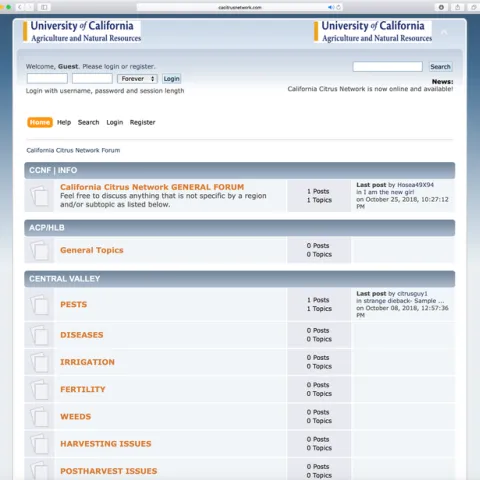Open the Search menu item
Image resolution: width=480 pixels, height=480 pixels.
point(88,122)
